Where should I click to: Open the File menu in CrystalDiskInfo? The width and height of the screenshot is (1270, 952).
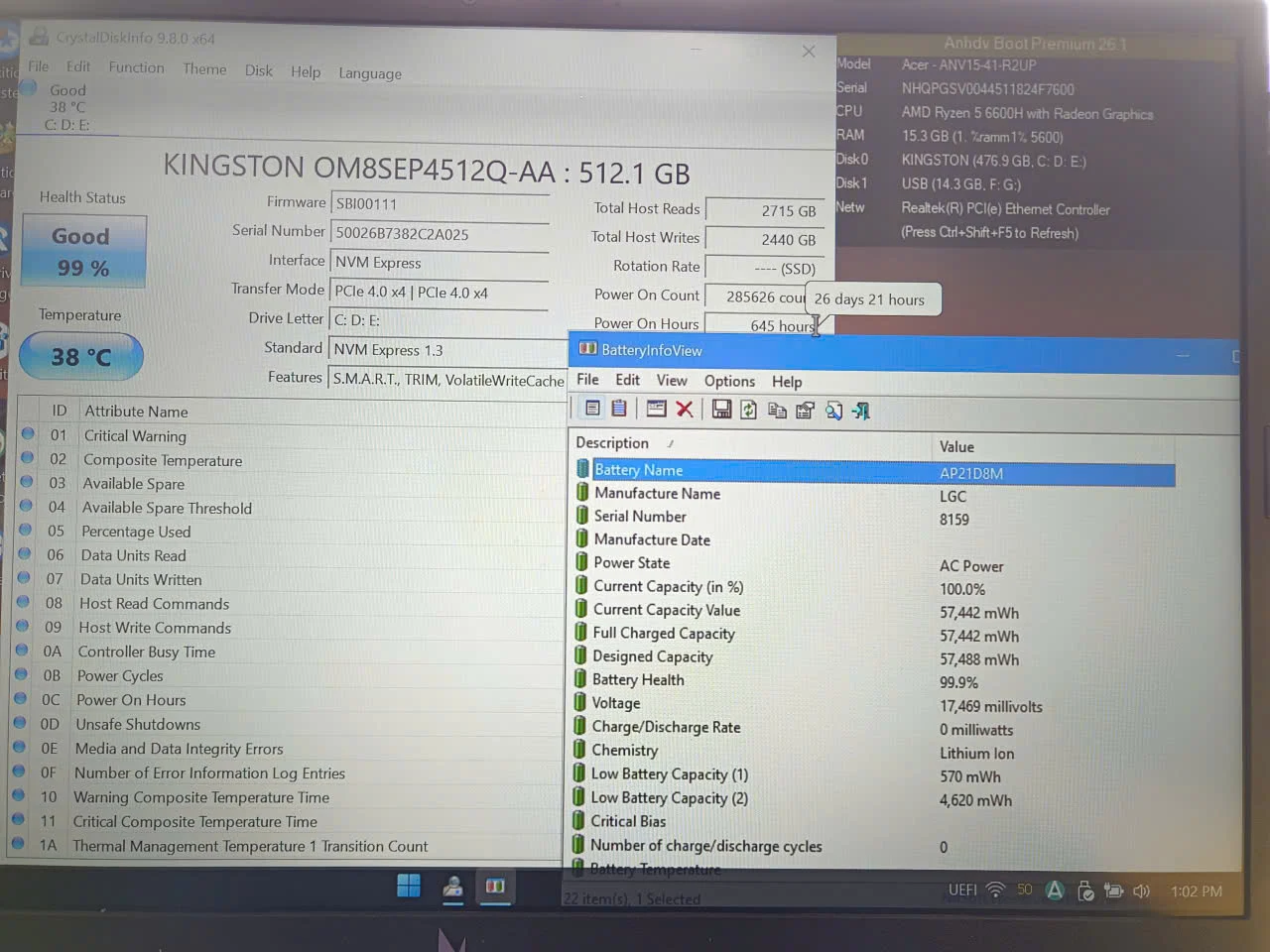pos(39,66)
